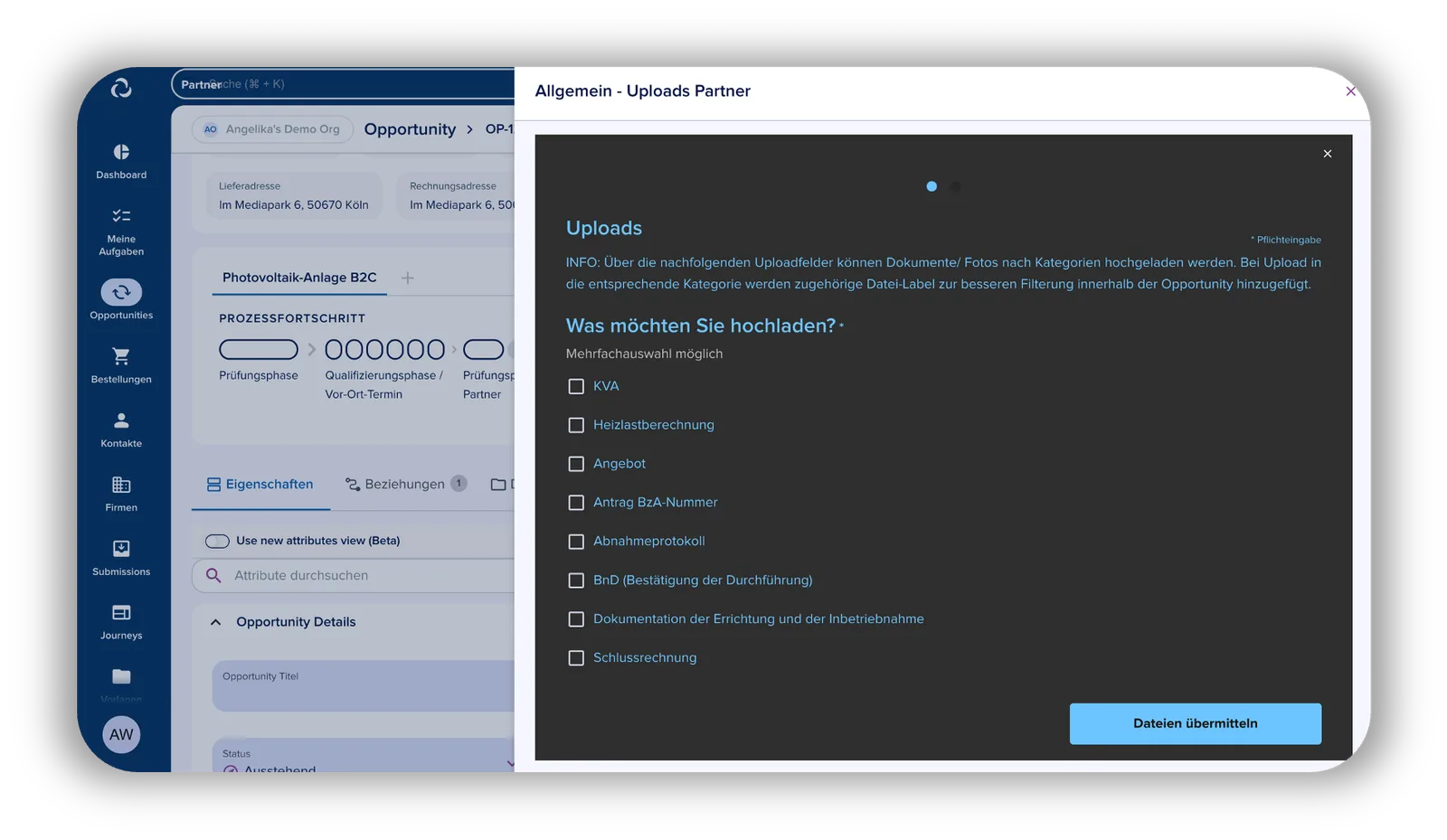Go to Opportunities sidebar icon
The image size is (1447, 840).
(x=121, y=292)
